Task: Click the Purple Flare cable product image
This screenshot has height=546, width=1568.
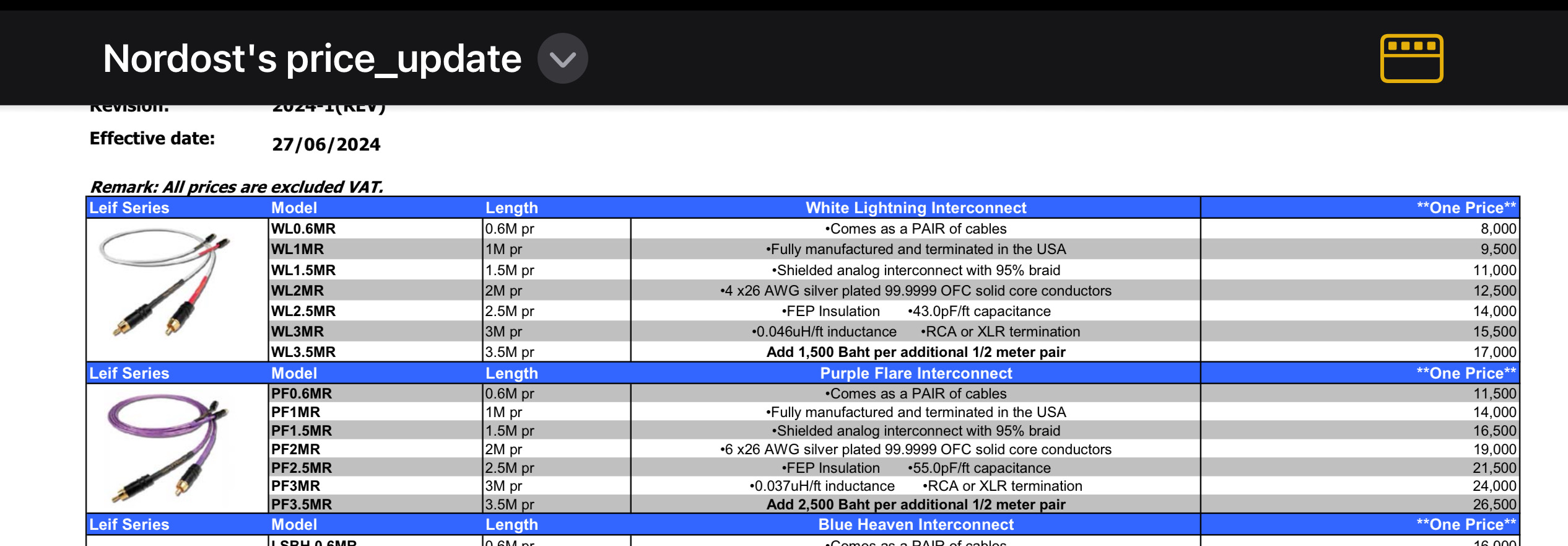Action: [167, 448]
